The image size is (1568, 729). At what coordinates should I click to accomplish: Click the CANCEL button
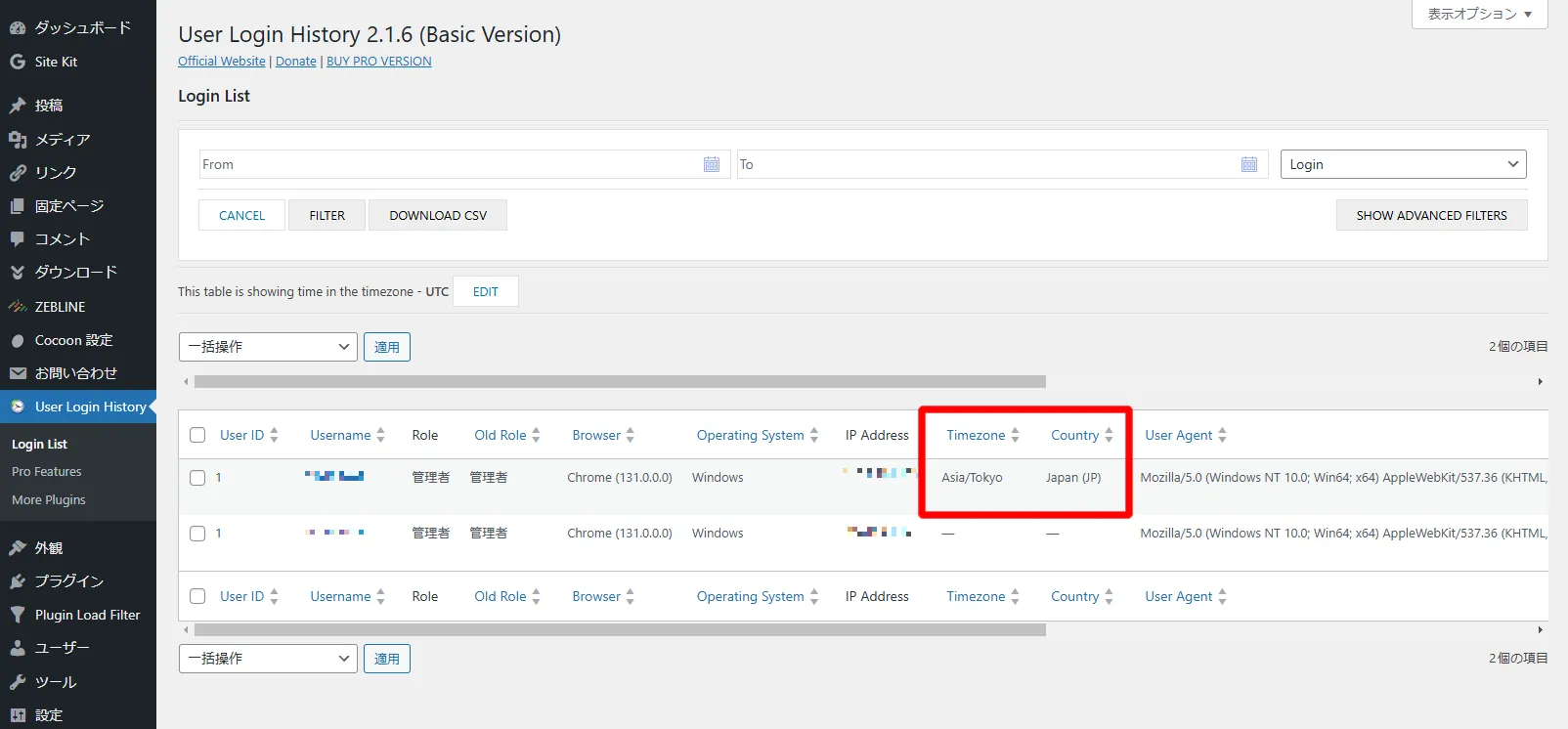click(x=241, y=215)
